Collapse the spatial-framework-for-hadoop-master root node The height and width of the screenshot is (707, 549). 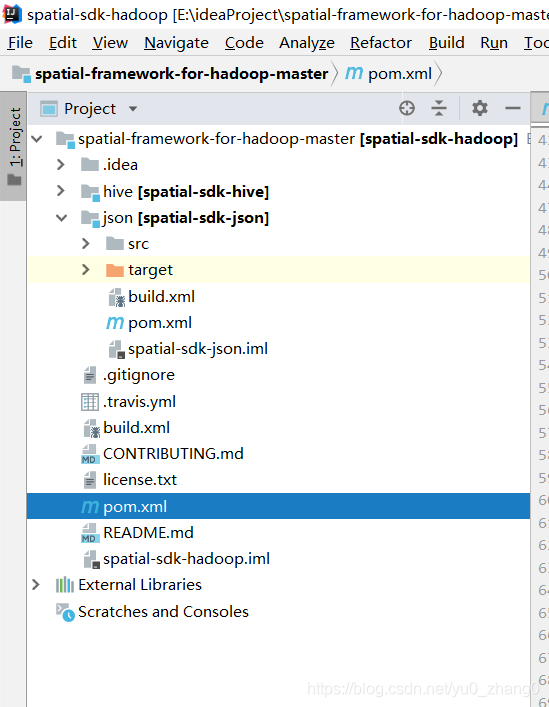click(x=37, y=139)
